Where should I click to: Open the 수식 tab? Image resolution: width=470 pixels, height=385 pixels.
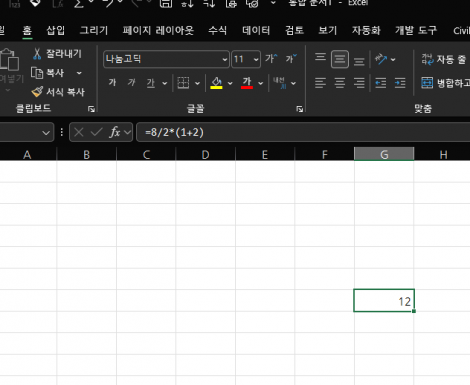tap(217, 30)
